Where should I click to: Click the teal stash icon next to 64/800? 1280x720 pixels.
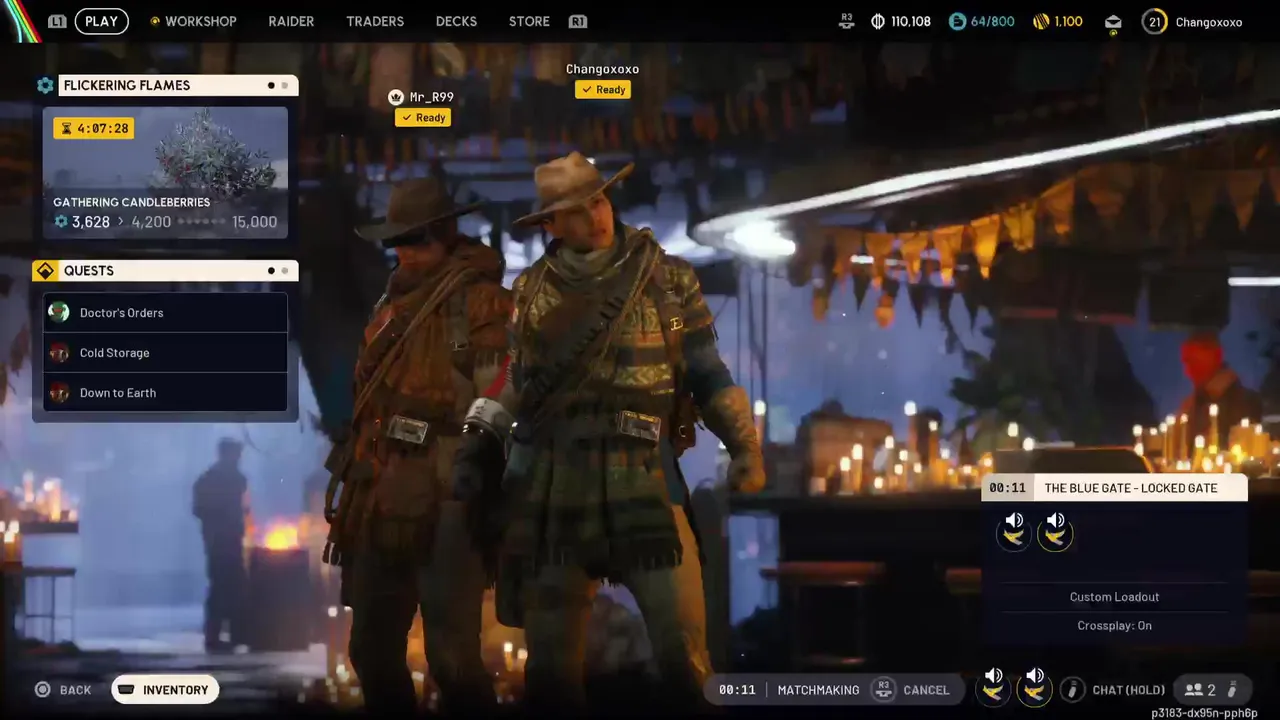click(x=957, y=21)
